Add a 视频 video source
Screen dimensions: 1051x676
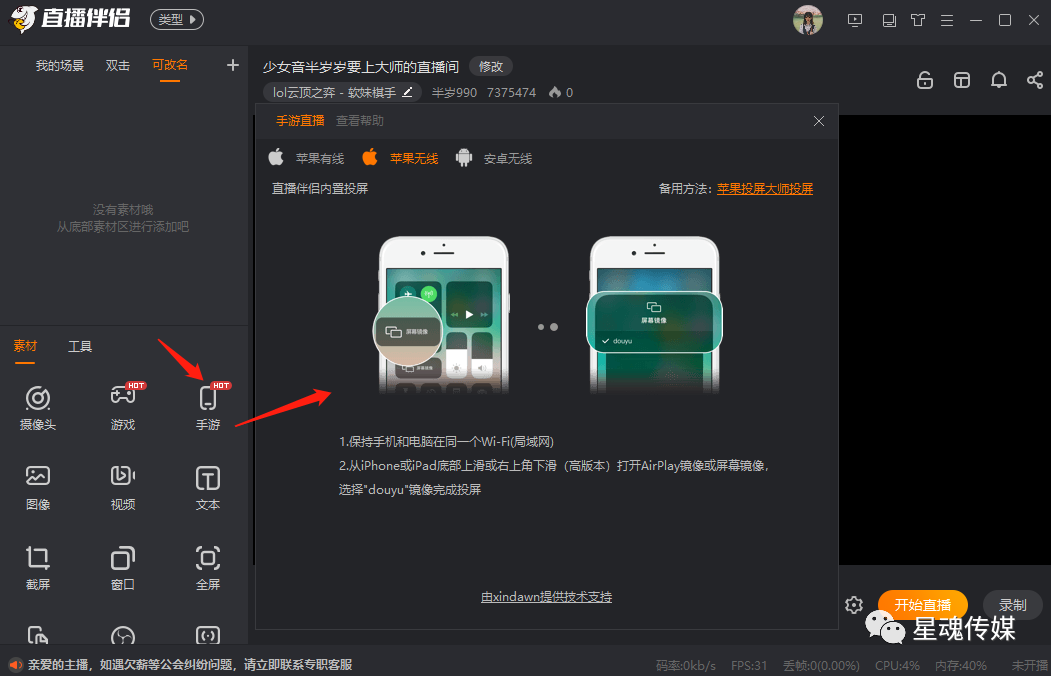123,487
